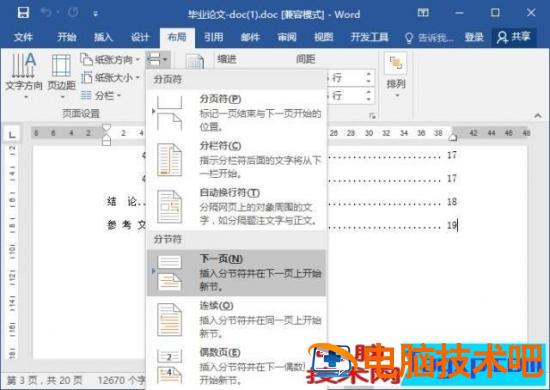This screenshot has width=550, height=390.
Task: Open the 文件 menu tab
Action: pos(23,37)
